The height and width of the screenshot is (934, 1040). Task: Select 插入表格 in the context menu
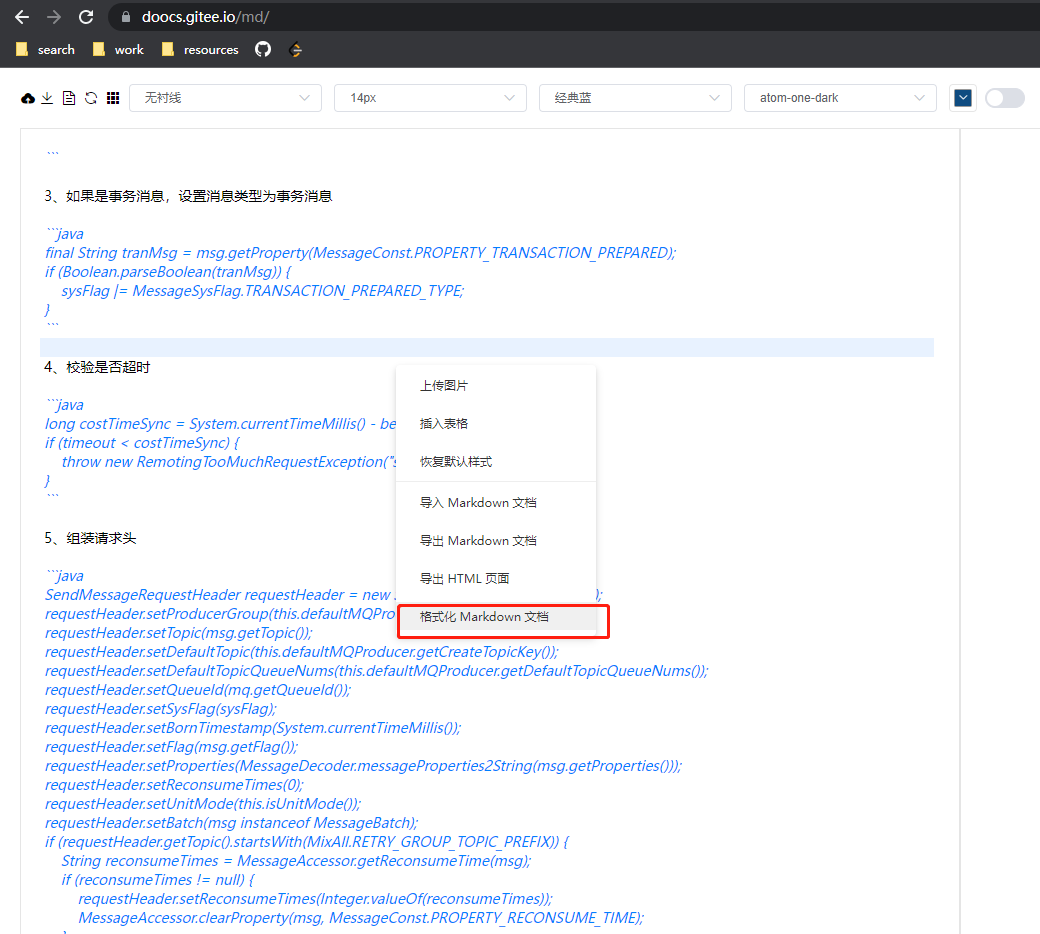[x=496, y=424]
